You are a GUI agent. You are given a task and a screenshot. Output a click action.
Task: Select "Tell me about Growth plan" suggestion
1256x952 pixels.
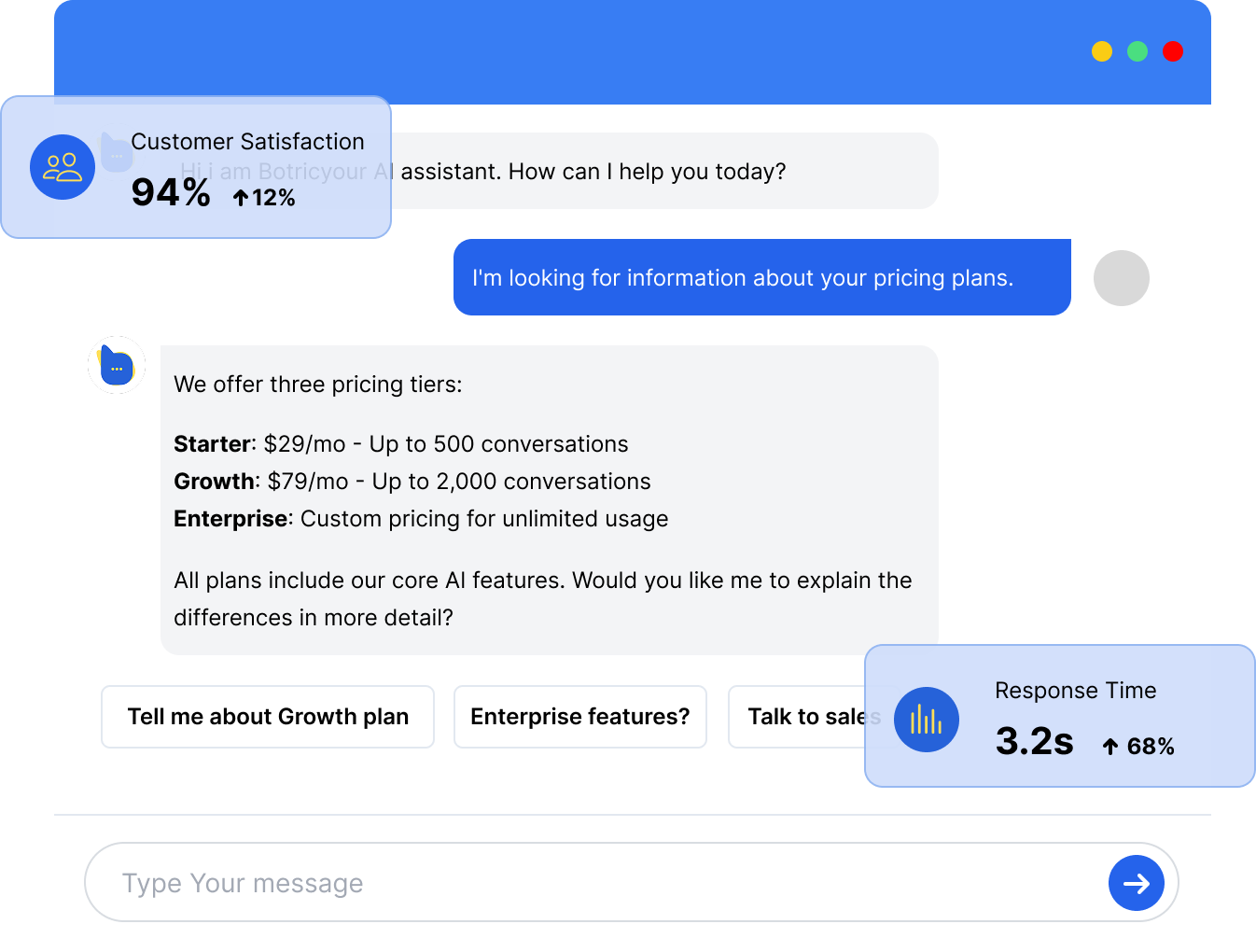click(x=268, y=717)
